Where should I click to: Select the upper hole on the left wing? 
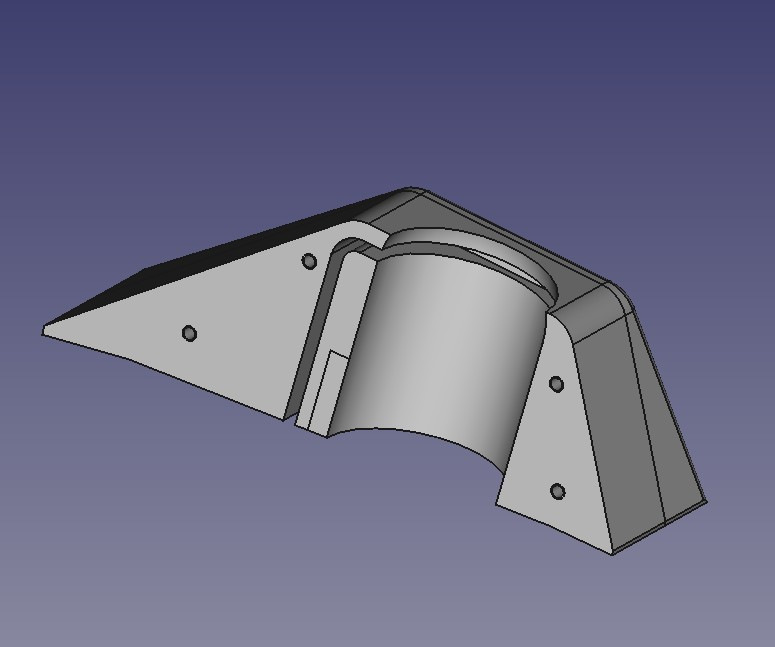tap(309, 262)
